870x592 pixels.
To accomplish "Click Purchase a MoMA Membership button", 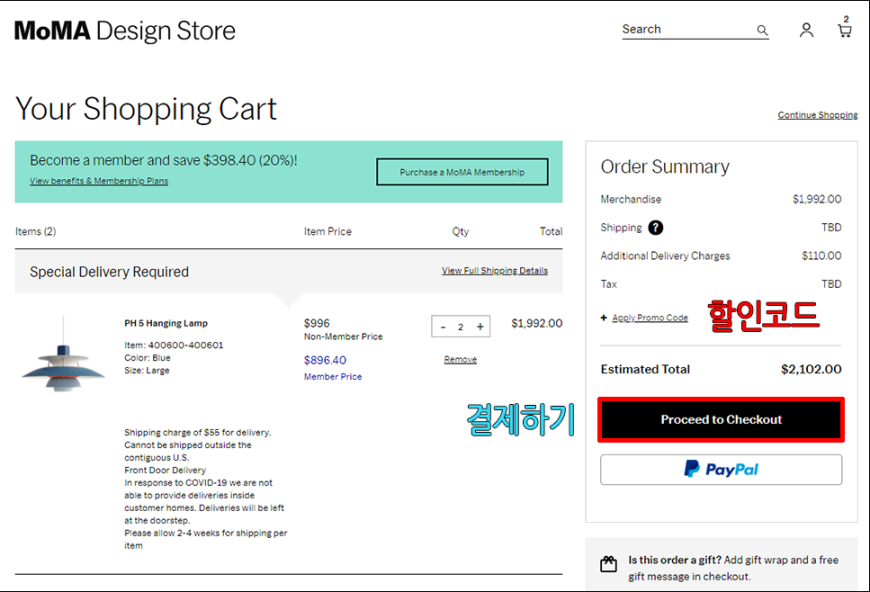I will (462, 172).
